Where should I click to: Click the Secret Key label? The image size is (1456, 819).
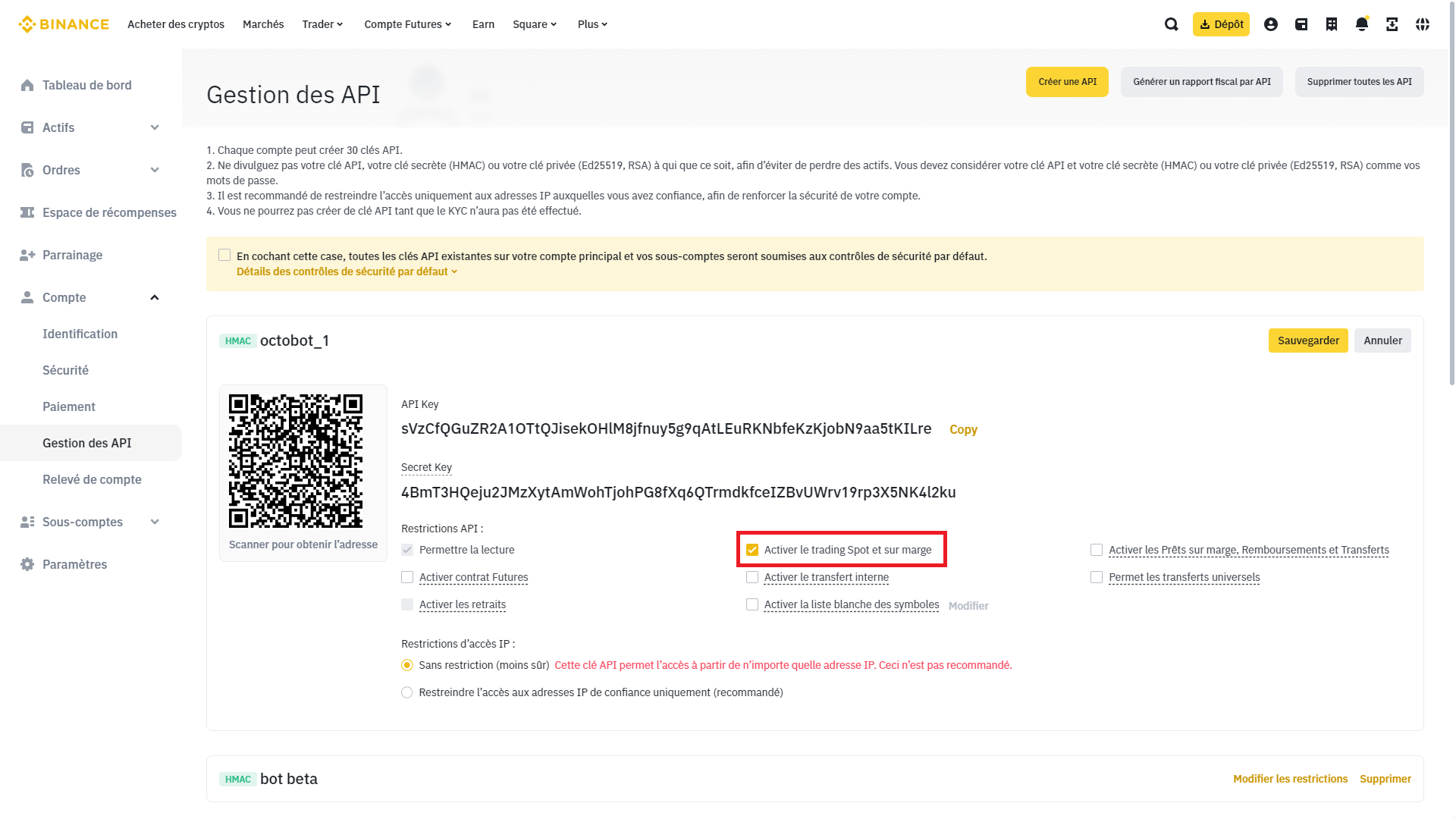point(426,467)
